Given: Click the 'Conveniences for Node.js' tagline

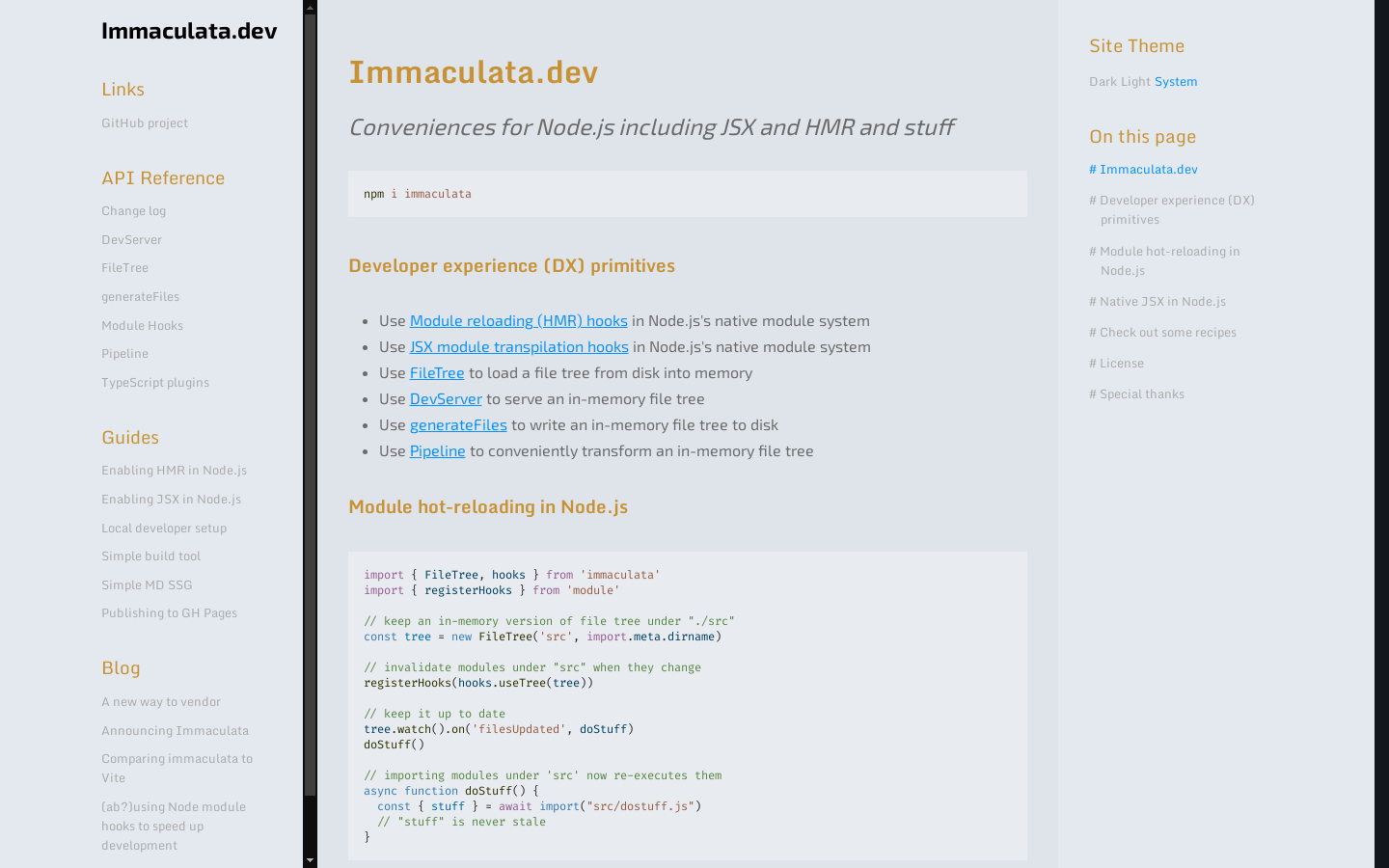Looking at the screenshot, I should pos(651,127).
